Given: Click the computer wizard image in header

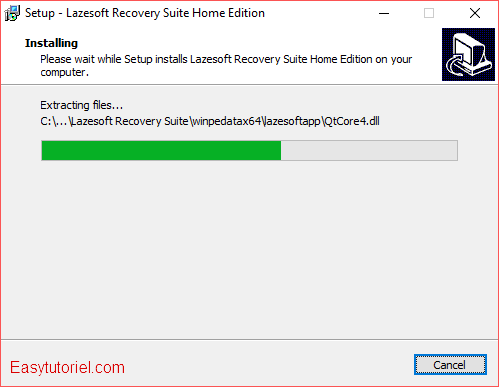Looking at the screenshot, I should coord(468,54).
